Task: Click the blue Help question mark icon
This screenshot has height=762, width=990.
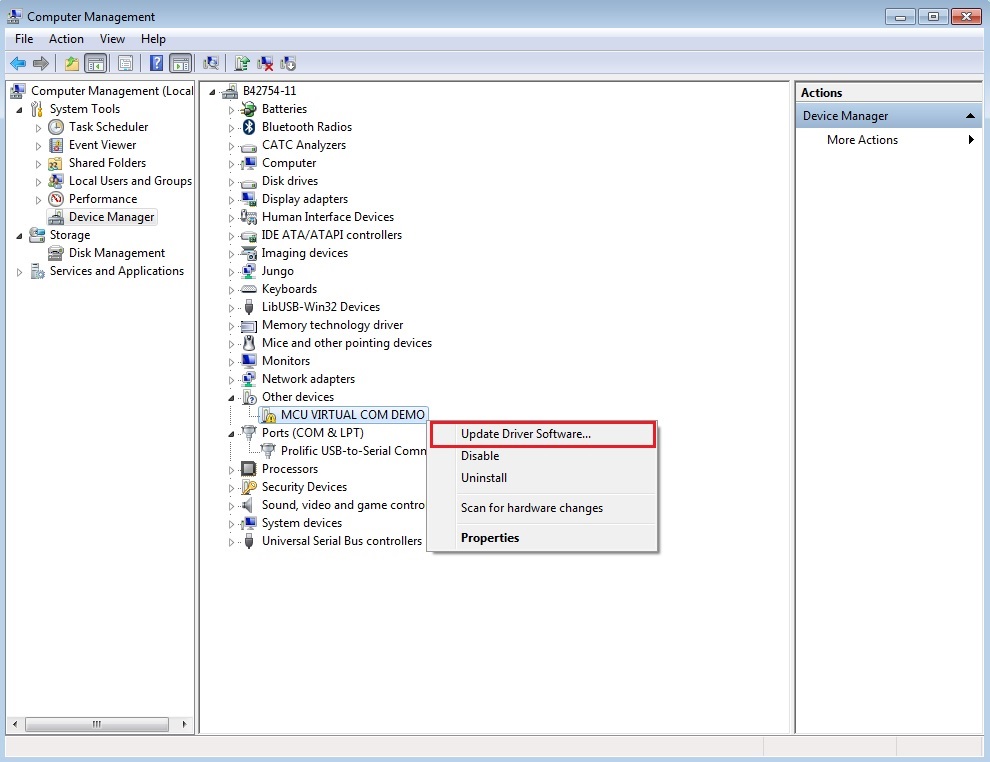Action: 156,63
